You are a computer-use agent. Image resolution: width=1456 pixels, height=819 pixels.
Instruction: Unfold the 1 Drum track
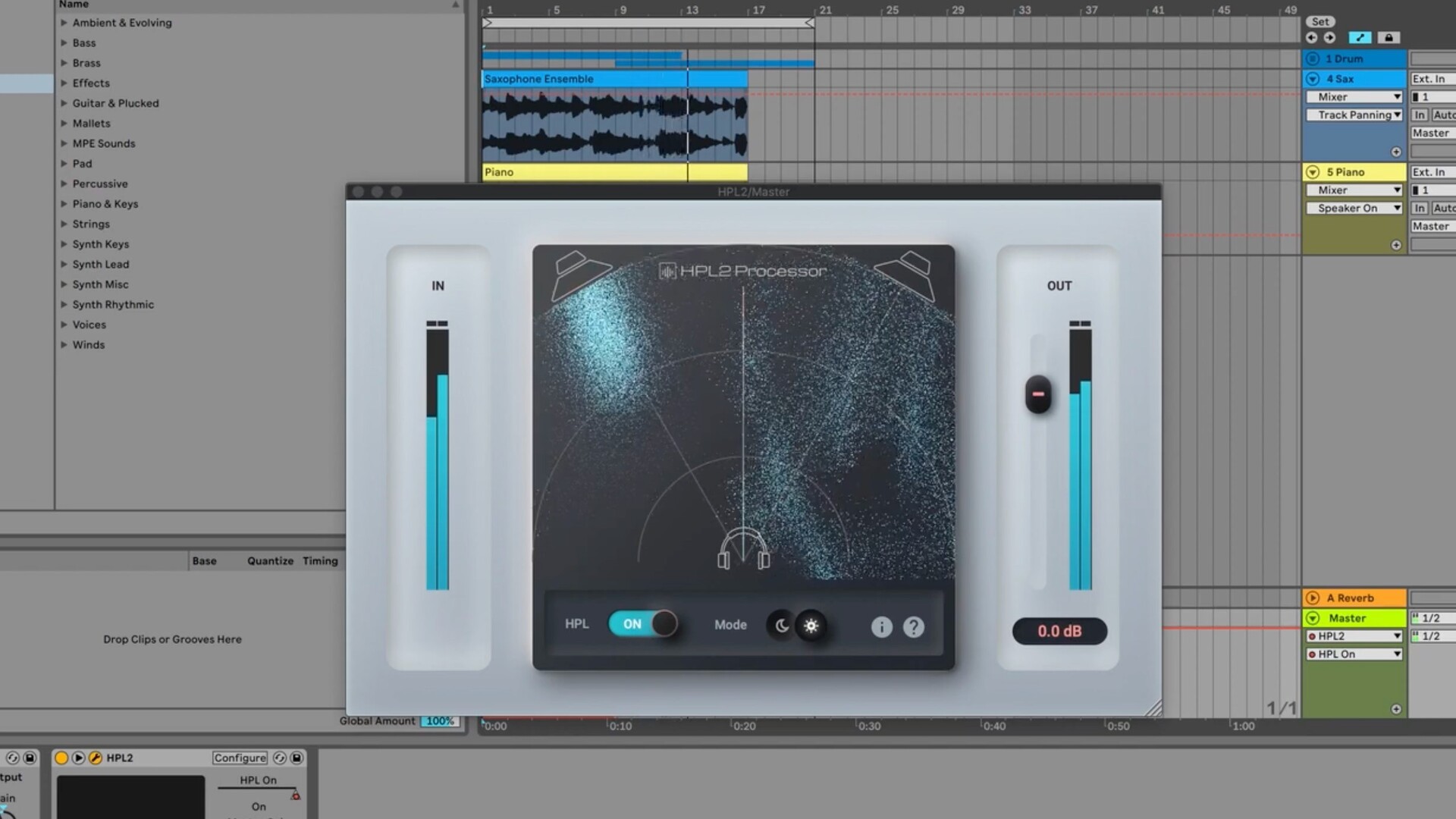[x=1313, y=58]
